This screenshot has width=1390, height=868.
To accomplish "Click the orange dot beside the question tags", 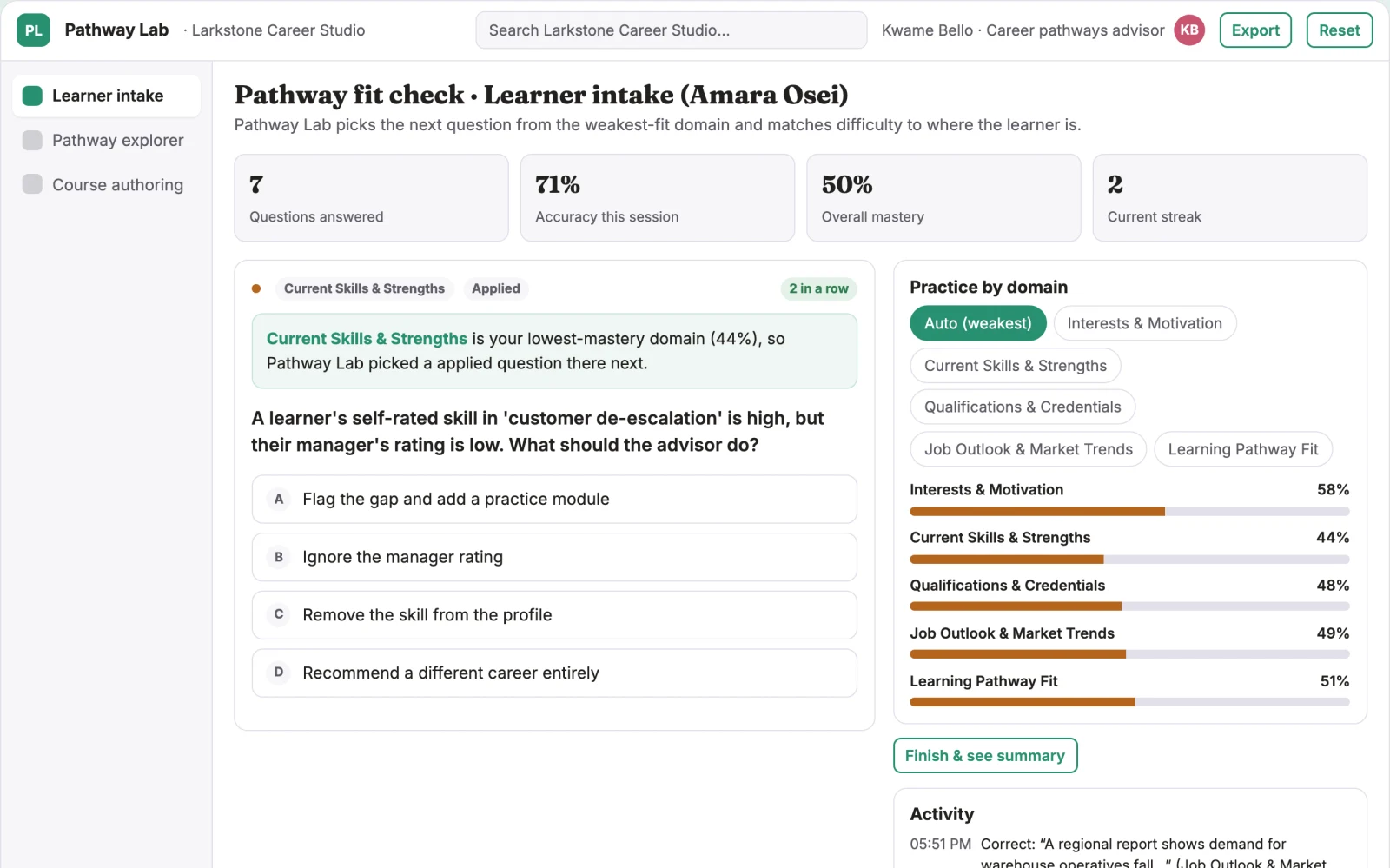I will (256, 288).
